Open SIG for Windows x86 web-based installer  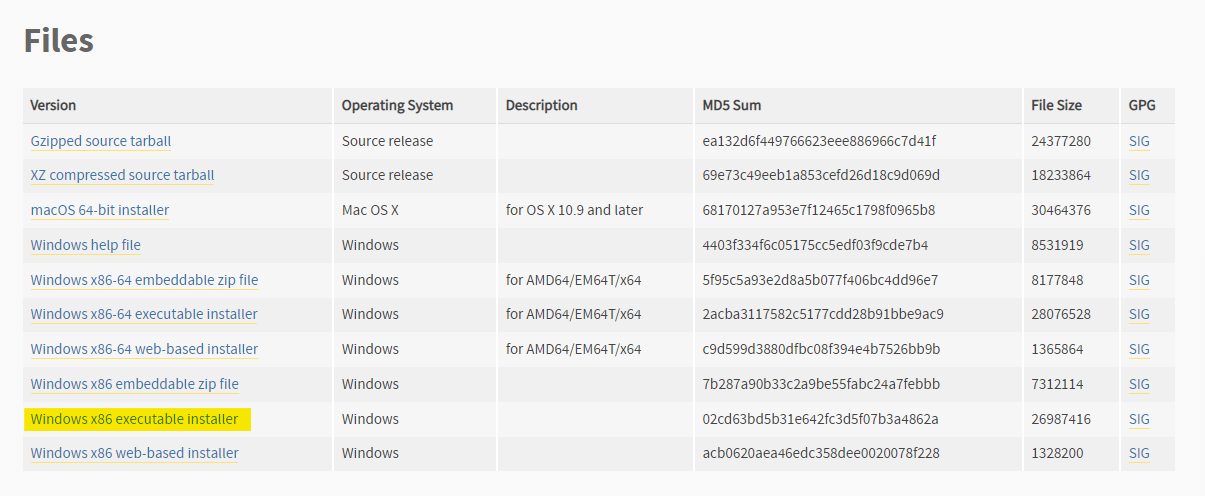click(1139, 453)
